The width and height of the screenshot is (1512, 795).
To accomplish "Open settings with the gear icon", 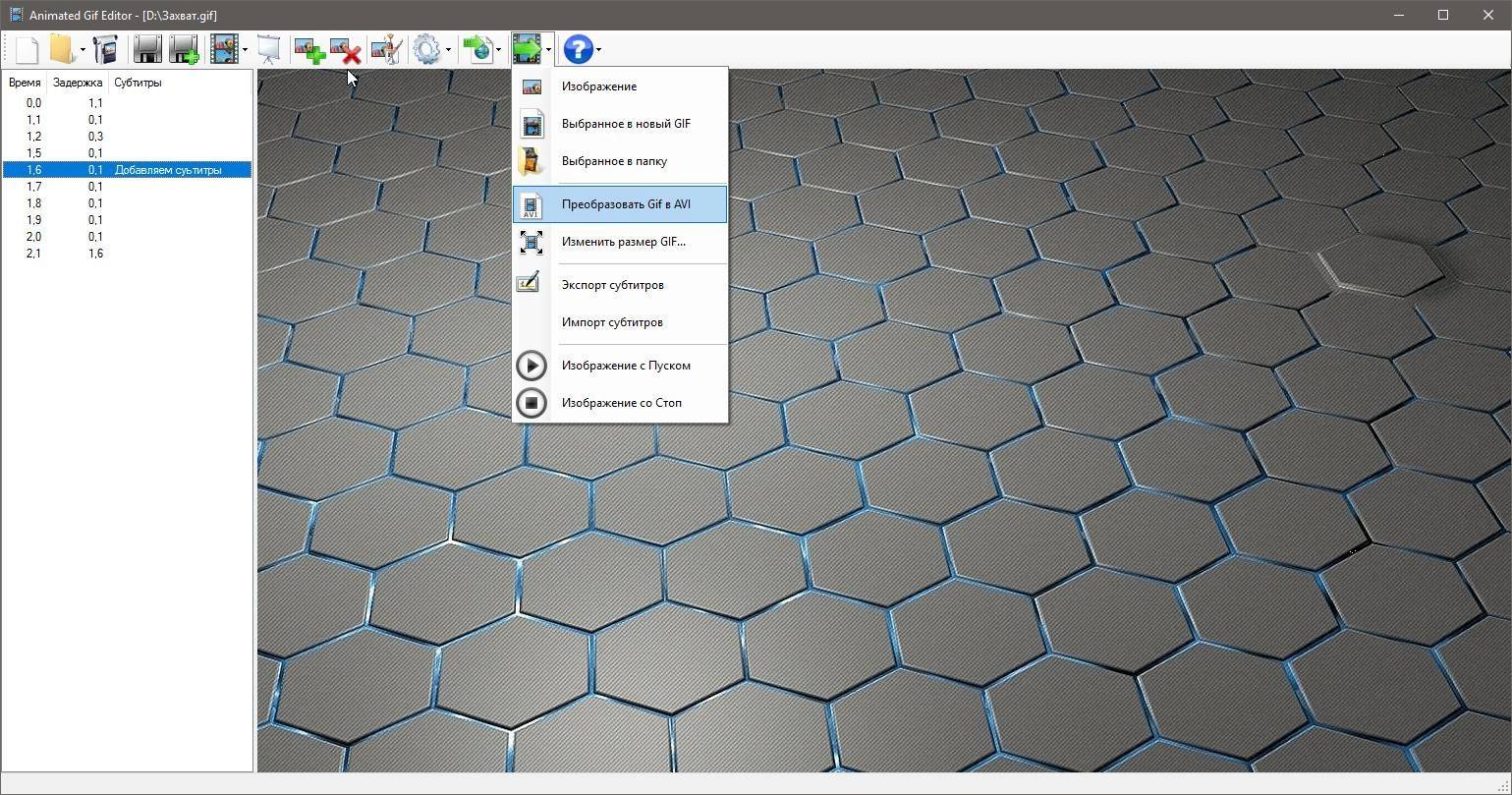I will 427,49.
